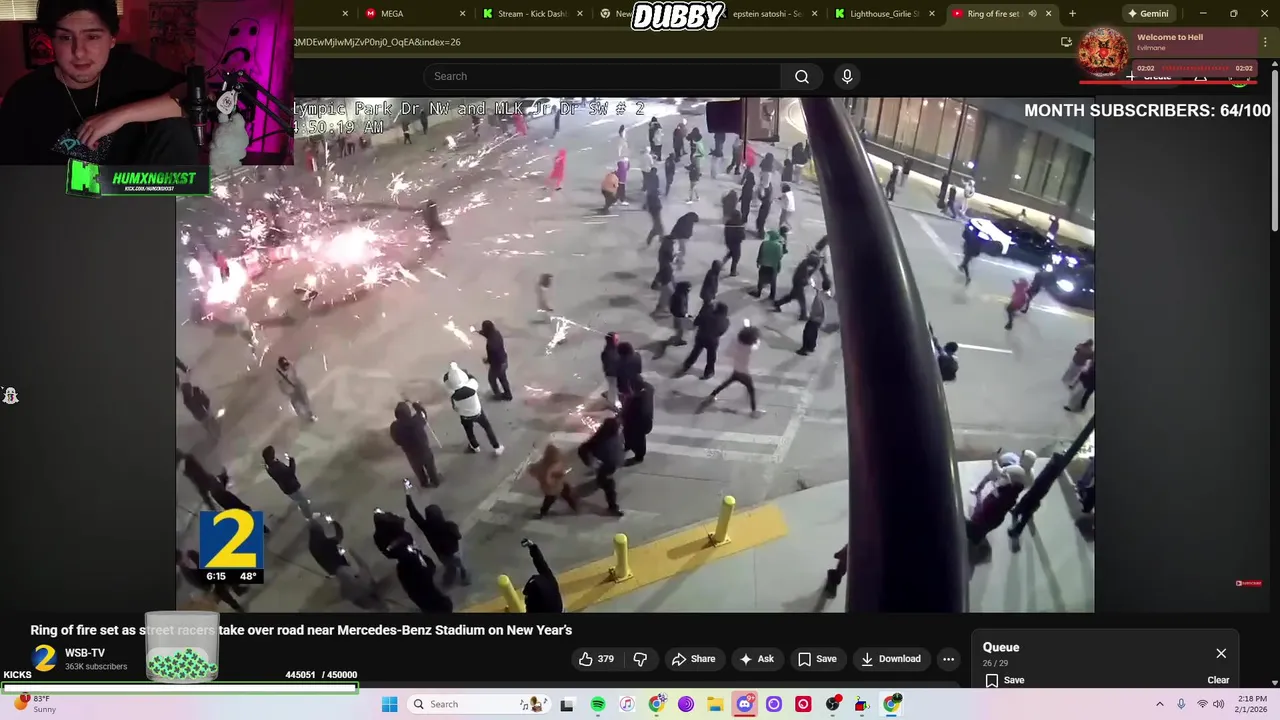
Task: Save the video to a playlist
Action: tap(817, 659)
